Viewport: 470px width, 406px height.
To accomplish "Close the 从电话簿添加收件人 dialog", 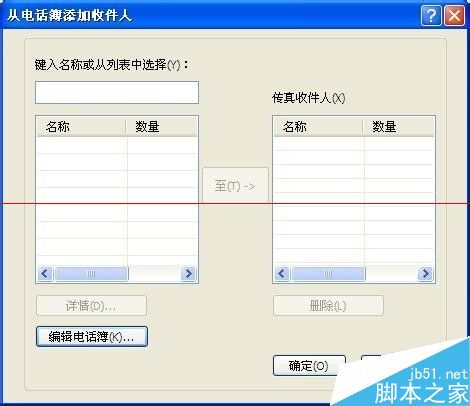I will click(x=454, y=15).
